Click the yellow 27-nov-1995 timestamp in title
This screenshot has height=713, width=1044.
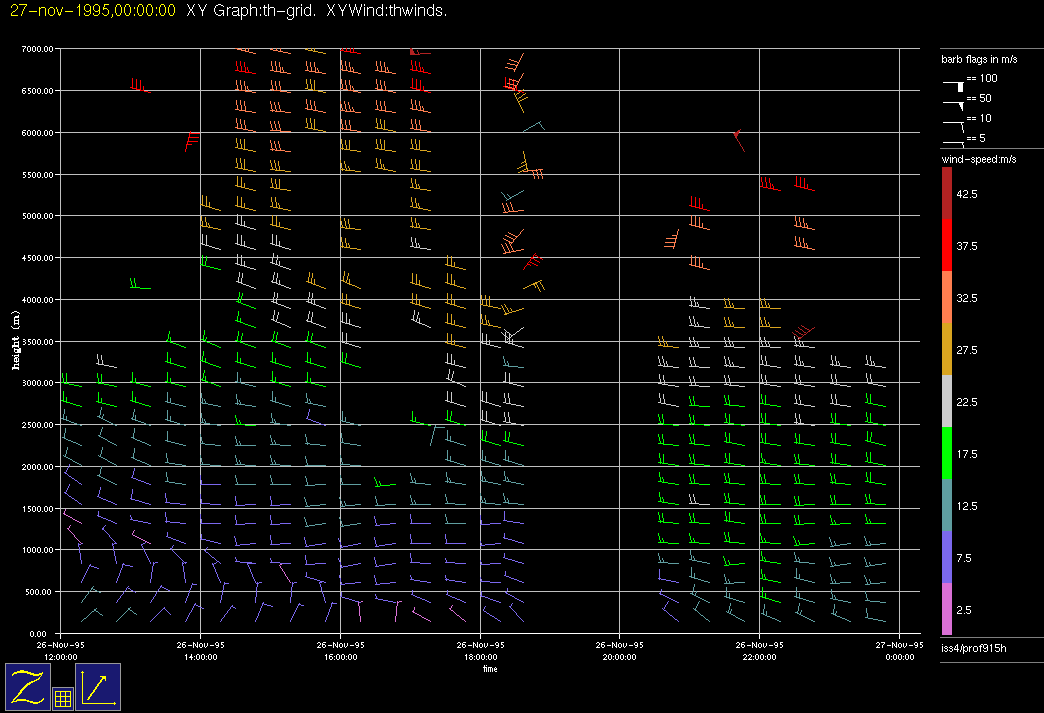(92, 11)
